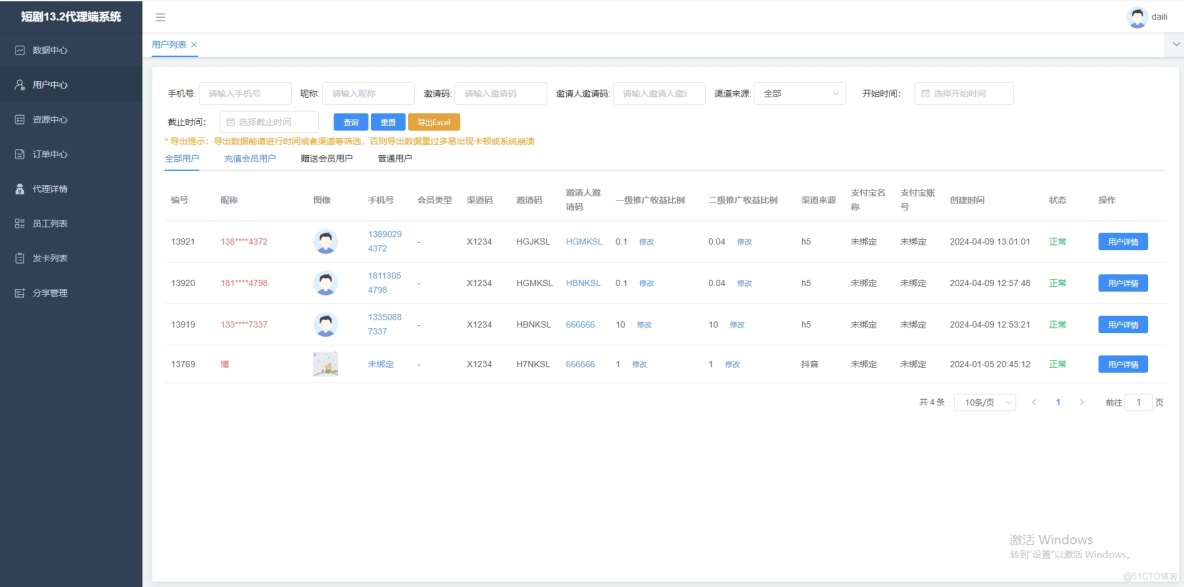This screenshot has width=1184, height=587.
Task: Click 修改 next to ratio 10 for user 13919
Action: click(x=643, y=323)
